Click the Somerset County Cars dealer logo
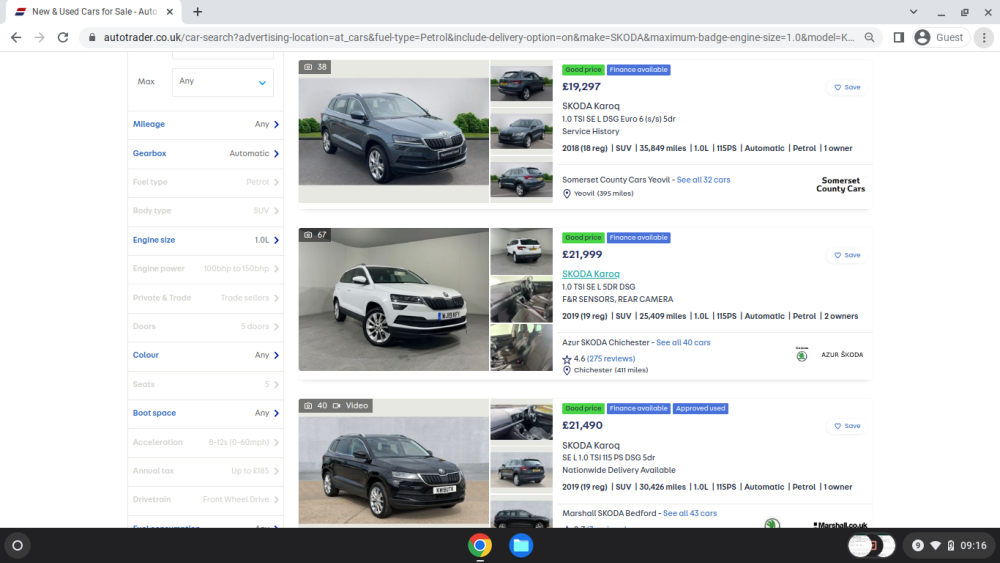Image resolution: width=1000 pixels, height=563 pixels. click(x=841, y=185)
